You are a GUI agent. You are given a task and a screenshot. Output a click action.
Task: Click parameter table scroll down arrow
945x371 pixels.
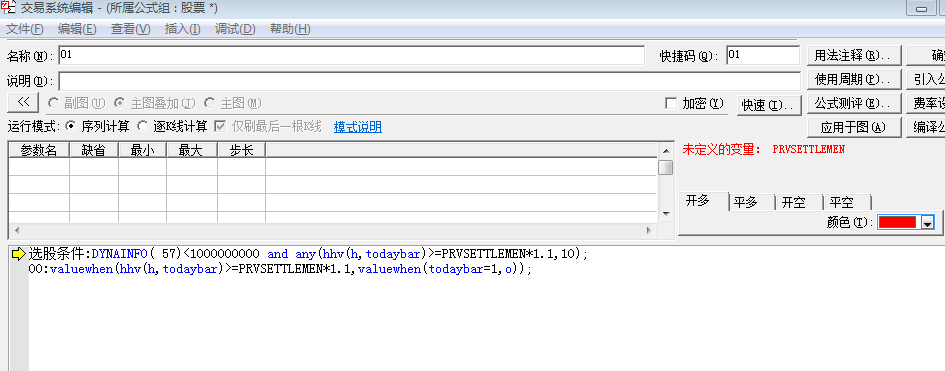(x=666, y=214)
